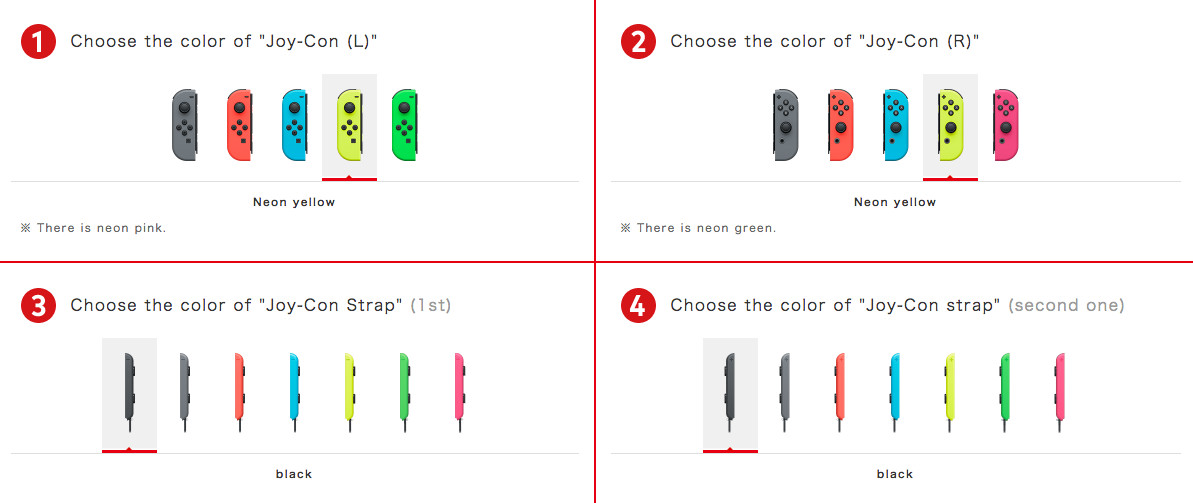Pick gray for the first Joy-Con strap
The width and height of the screenshot is (1193, 503).
pos(184,393)
